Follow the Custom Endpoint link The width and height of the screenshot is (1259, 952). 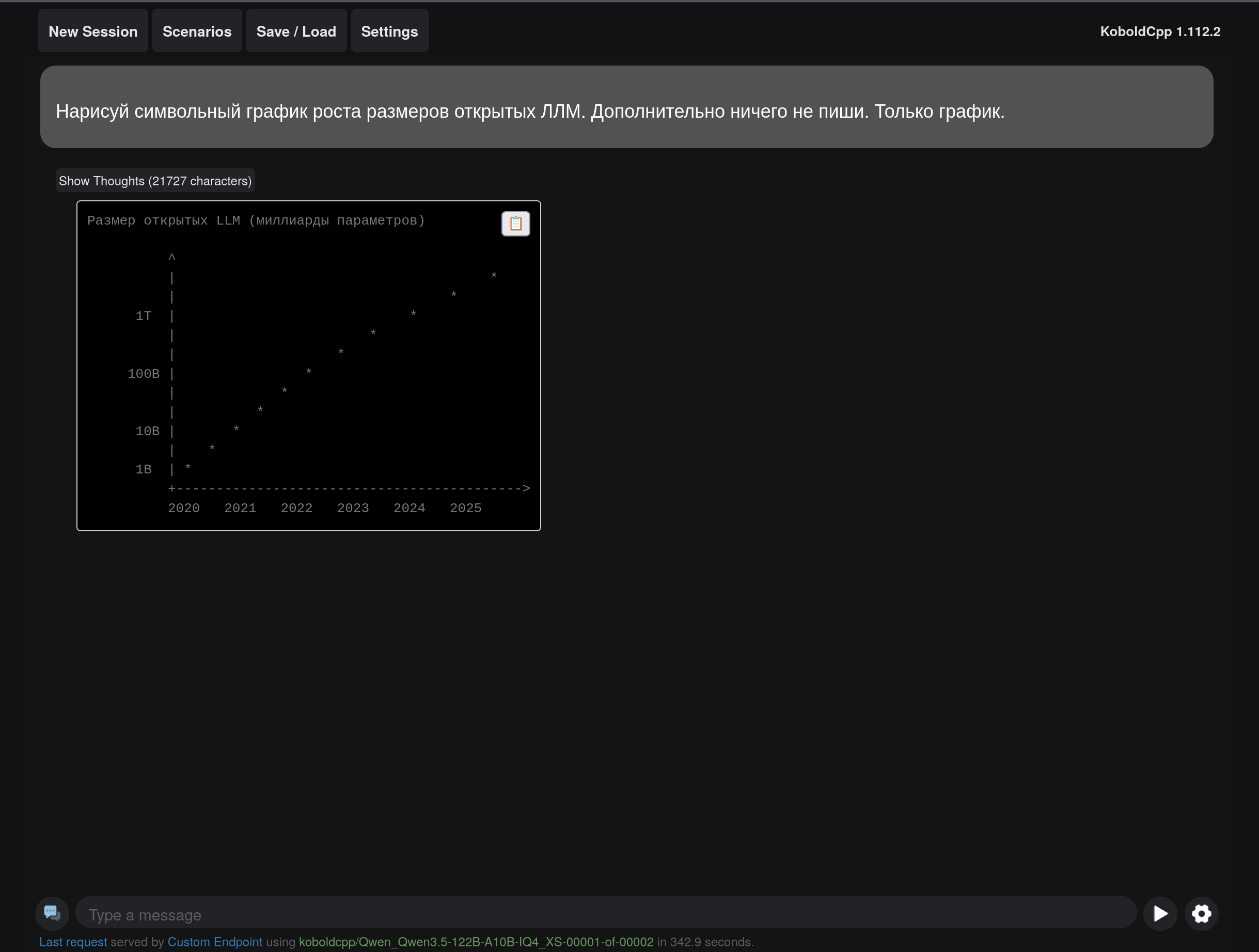[x=215, y=942]
